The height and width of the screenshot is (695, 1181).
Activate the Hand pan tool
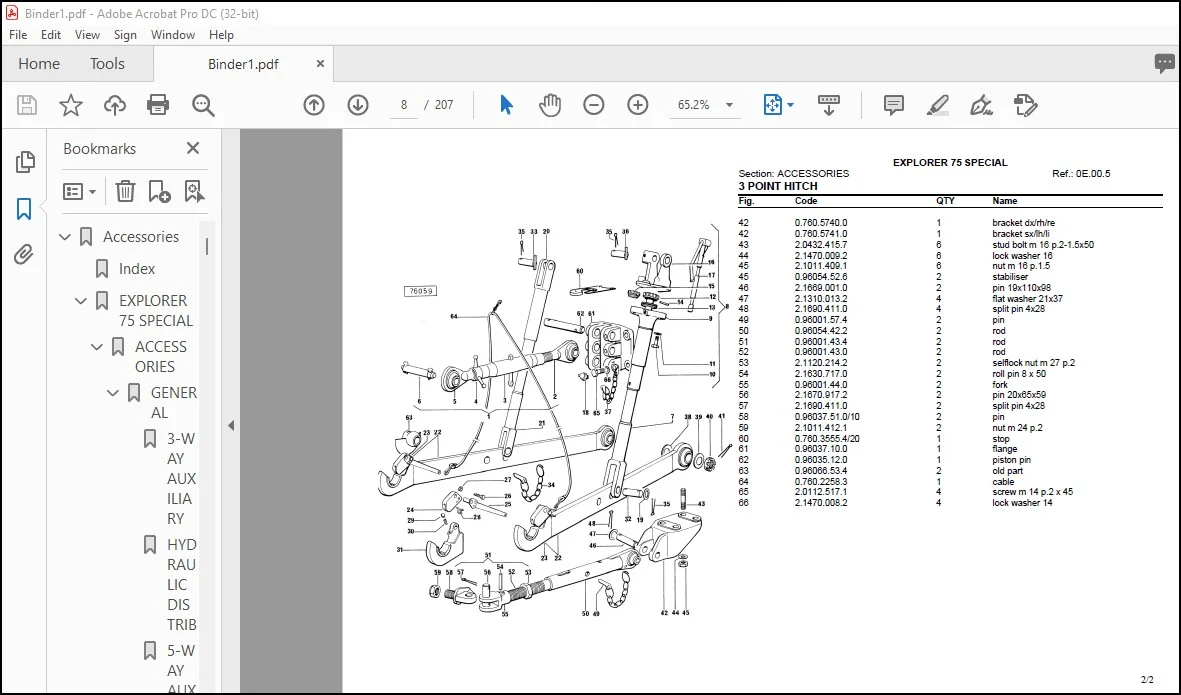[550, 105]
